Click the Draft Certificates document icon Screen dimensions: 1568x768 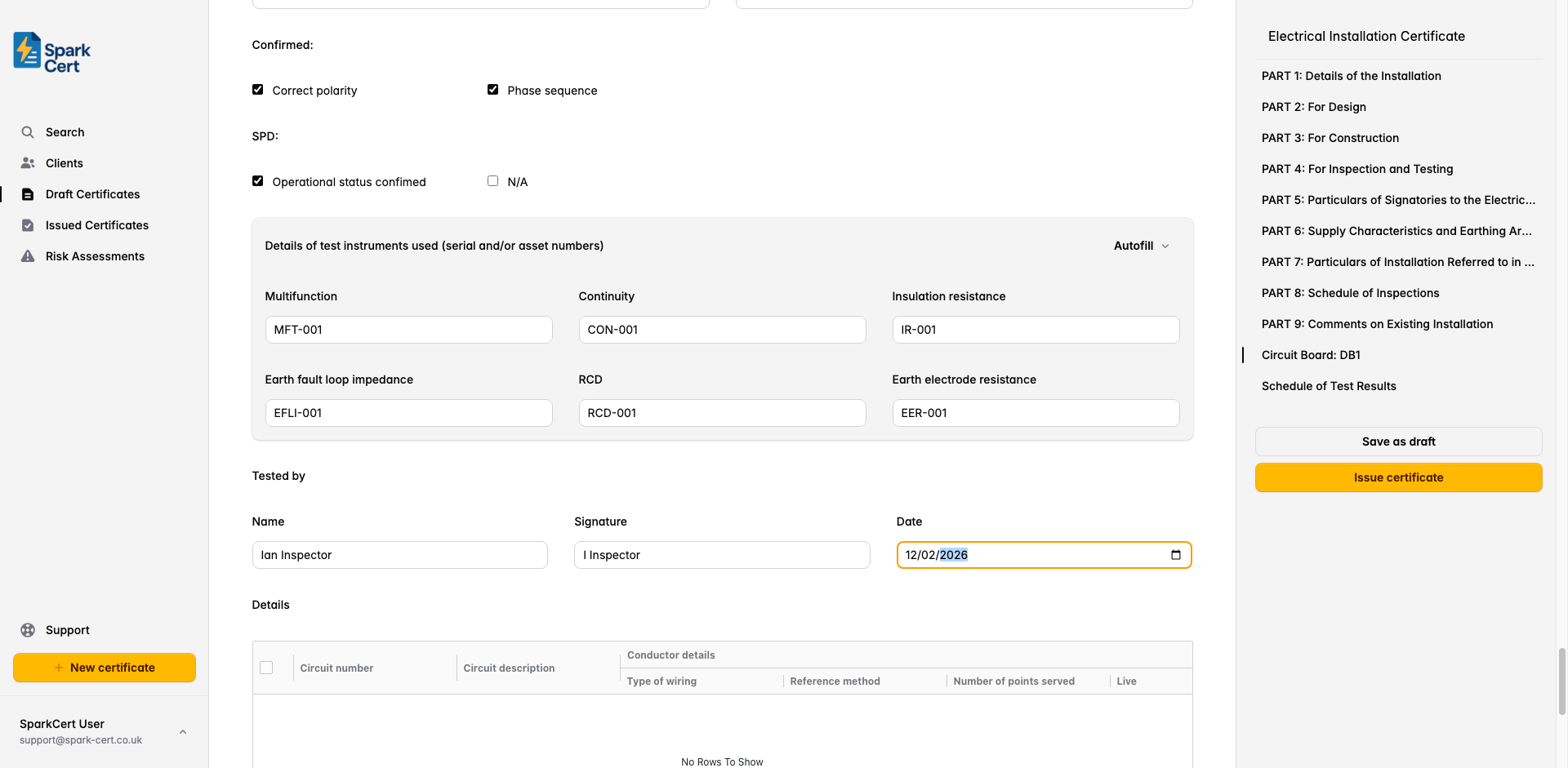[28, 194]
